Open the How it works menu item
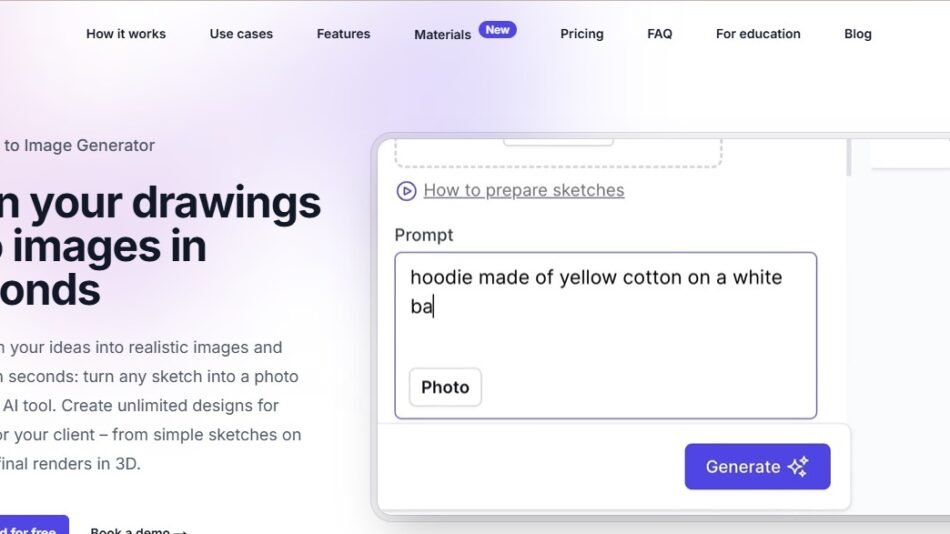The height and width of the screenshot is (534, 950). tap(126, 34)
